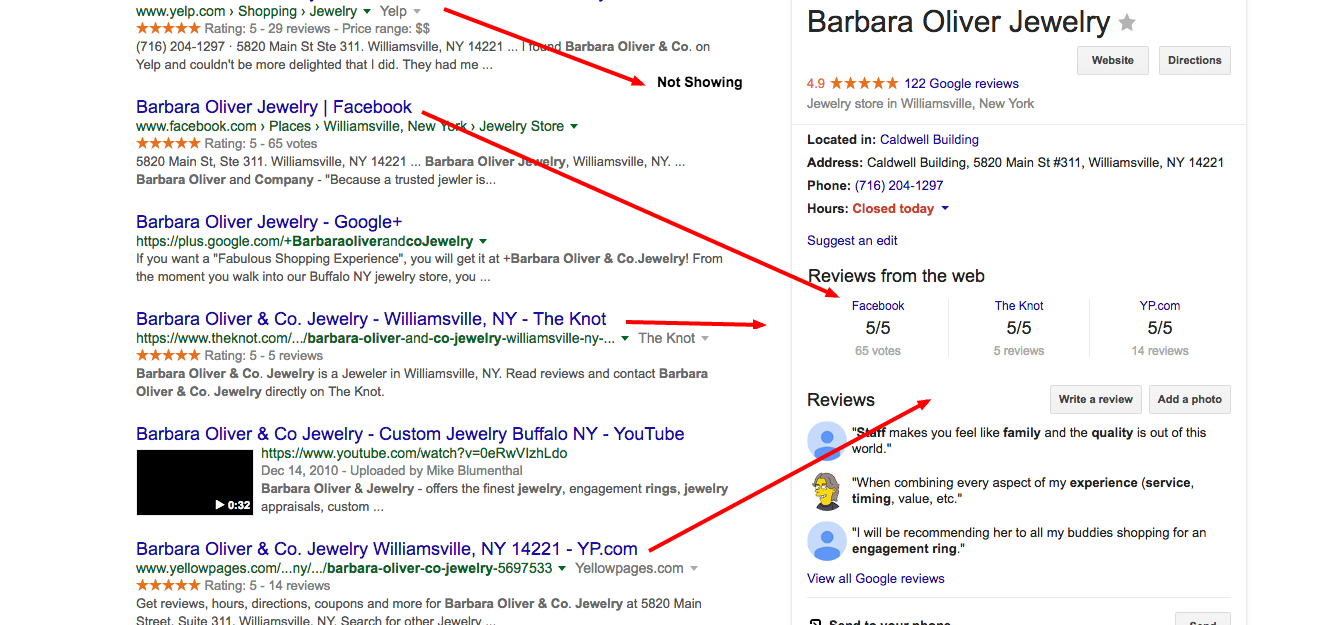This screenshot has height=625, width=1326.
Task: Click the Address line in knowledge panel
Action: [1015, 163]
